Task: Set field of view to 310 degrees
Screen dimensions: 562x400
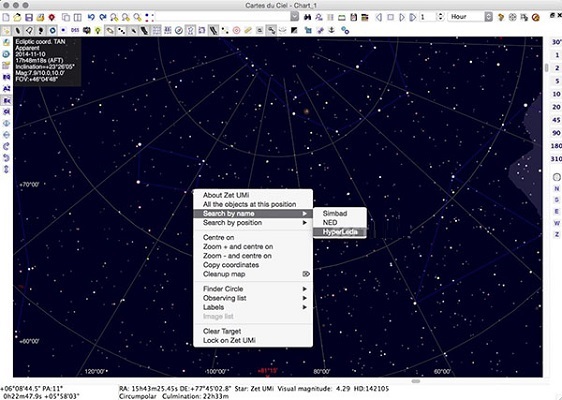Action: coord(556,158)
